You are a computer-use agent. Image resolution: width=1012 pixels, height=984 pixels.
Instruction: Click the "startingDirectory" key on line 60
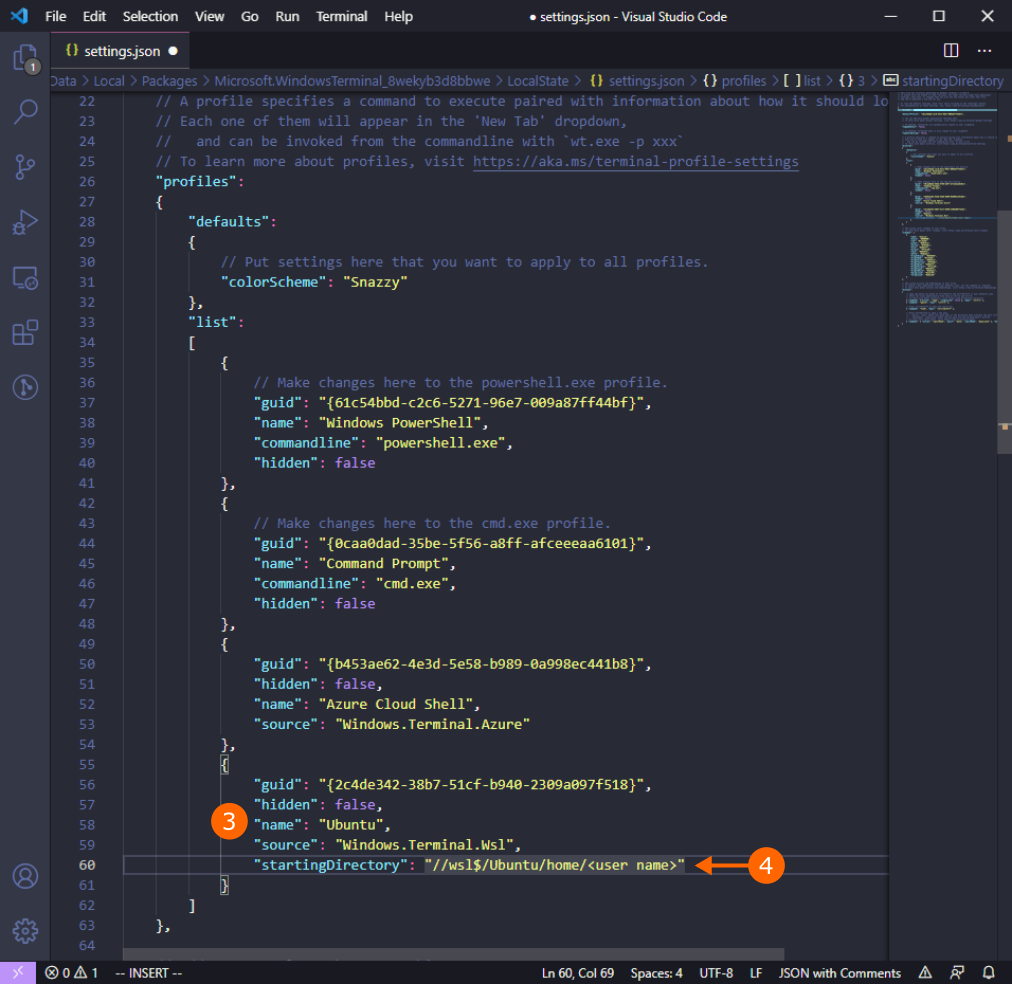point(330,865)
